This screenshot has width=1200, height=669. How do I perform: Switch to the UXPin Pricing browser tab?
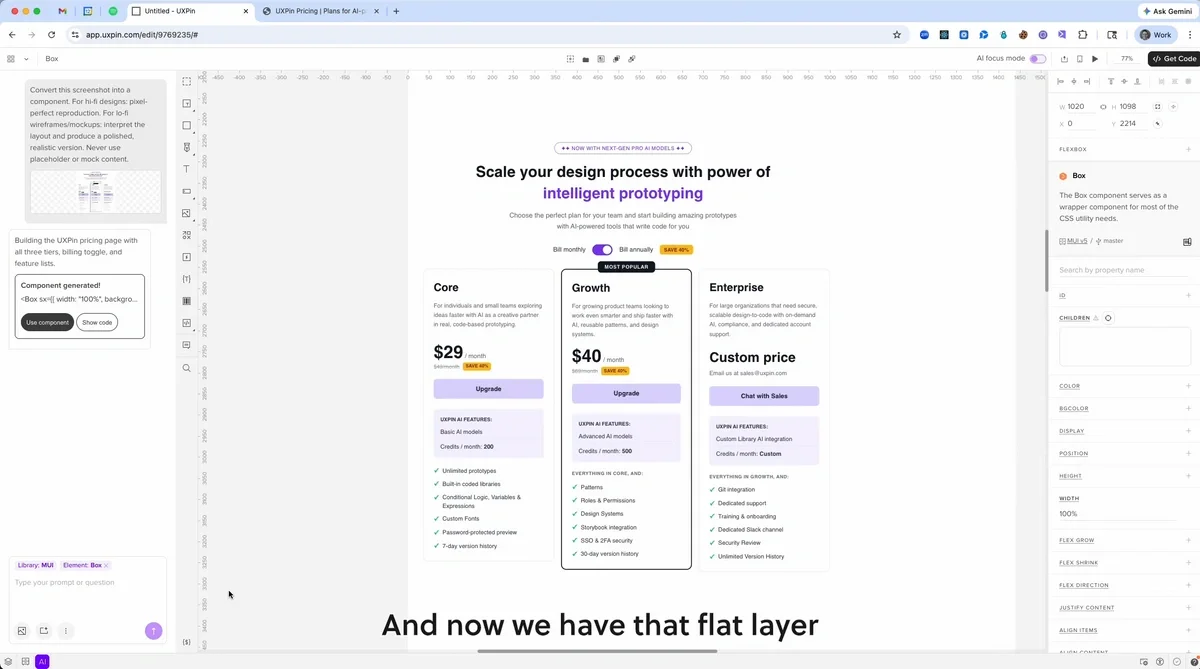pyautogui.click(x=320, y=11)
